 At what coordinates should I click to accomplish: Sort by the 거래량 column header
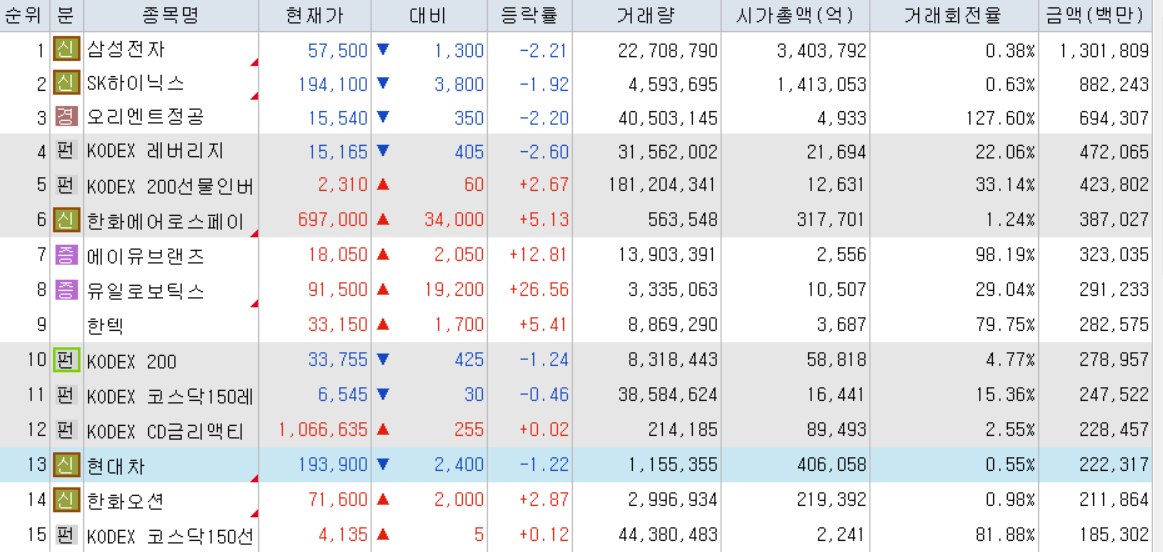(646, 16)
